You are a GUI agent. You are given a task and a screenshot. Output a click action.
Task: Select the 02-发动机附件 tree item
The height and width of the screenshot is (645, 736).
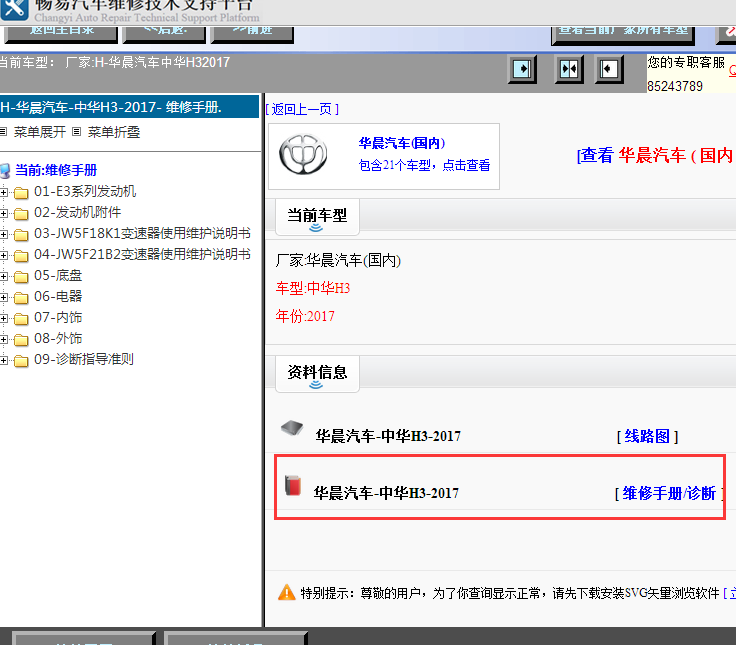pos(77,212)
